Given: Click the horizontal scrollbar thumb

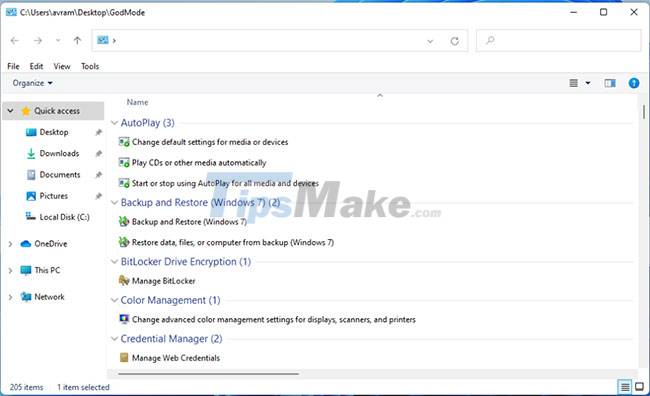Looking at the screenshot, I should [208, 374].
